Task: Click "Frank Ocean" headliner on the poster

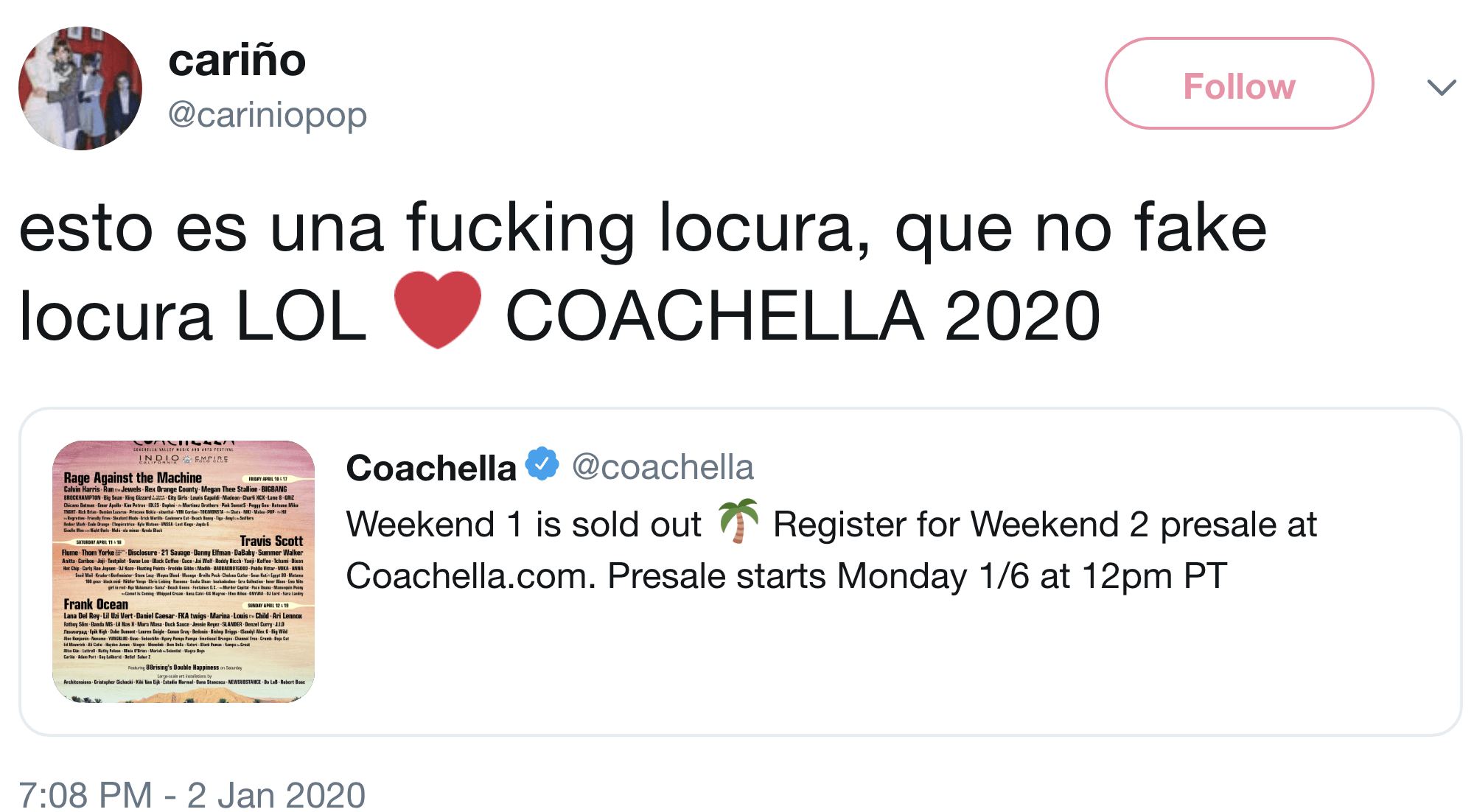Action: [x=96, y=604]
